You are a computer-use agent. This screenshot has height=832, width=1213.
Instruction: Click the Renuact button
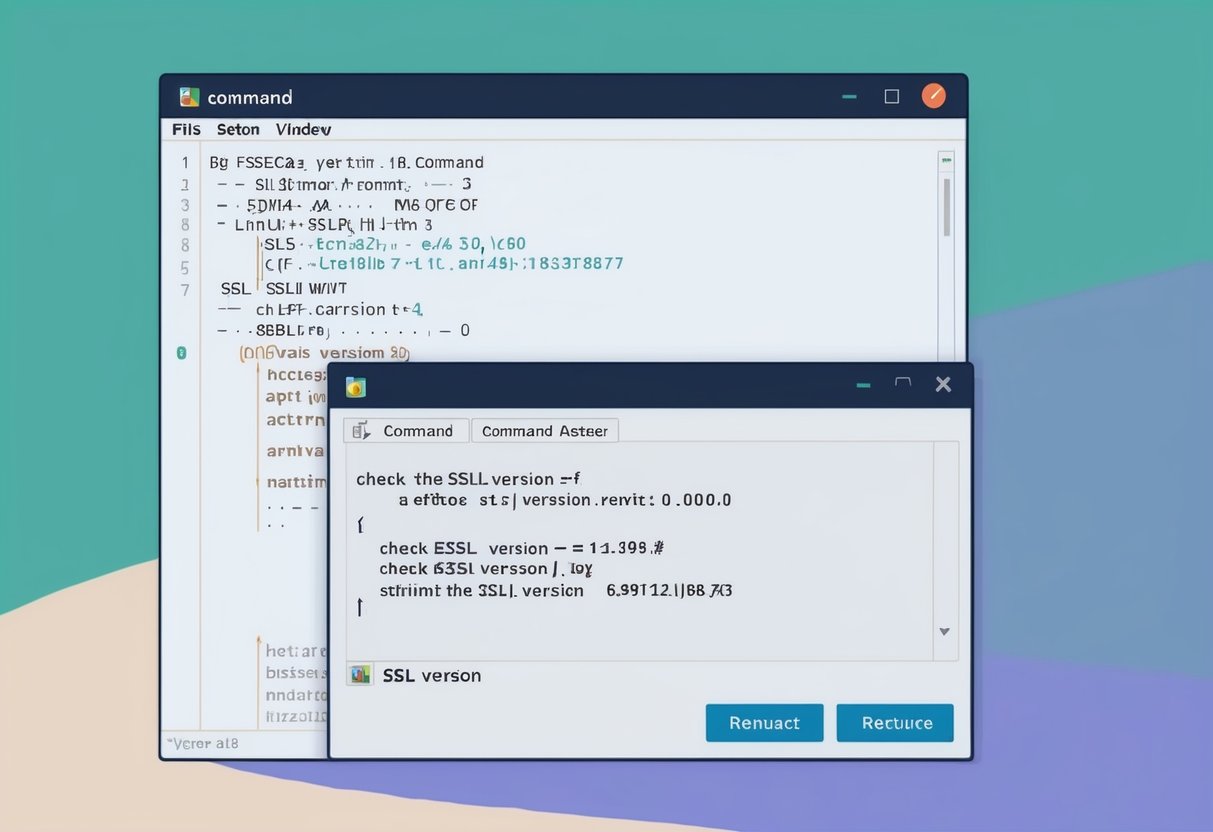pos(764,722)
